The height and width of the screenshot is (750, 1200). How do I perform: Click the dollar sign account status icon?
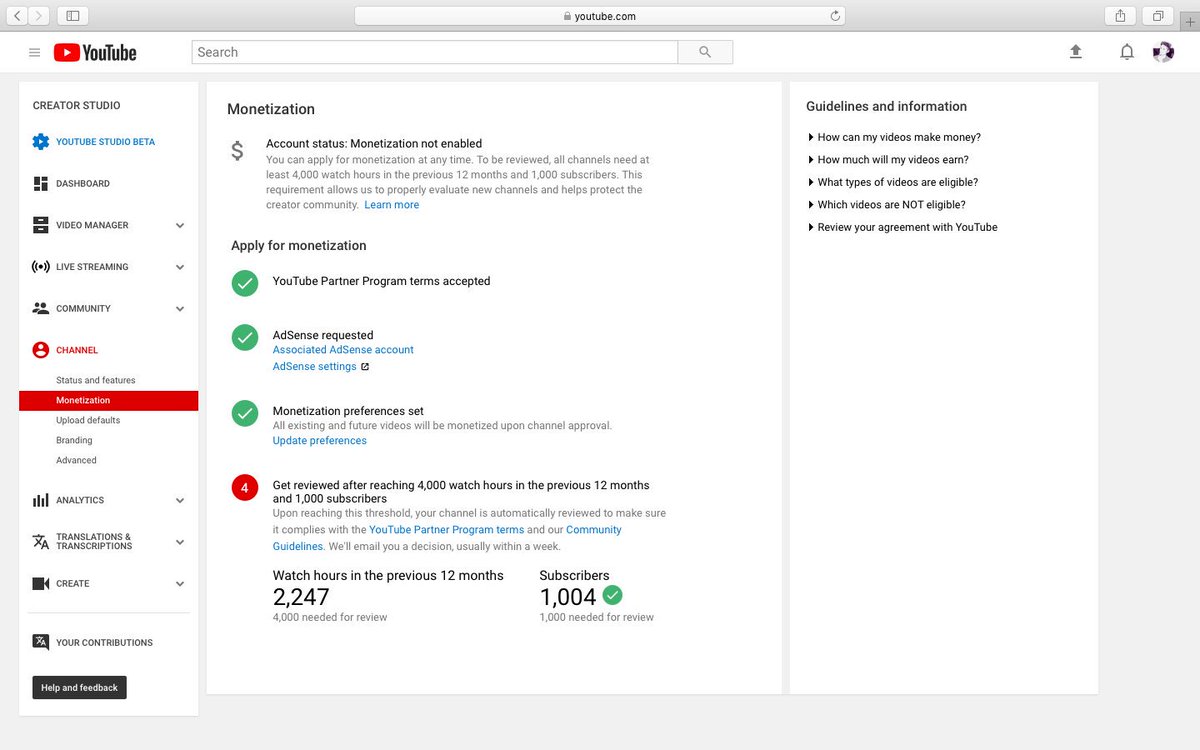tap(237, 151)
